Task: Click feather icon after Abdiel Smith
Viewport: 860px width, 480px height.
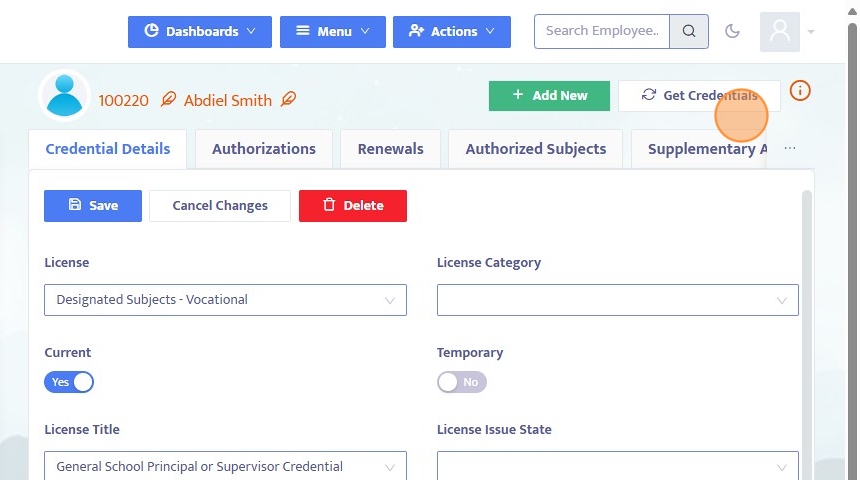Action: (x=288, y=100)
